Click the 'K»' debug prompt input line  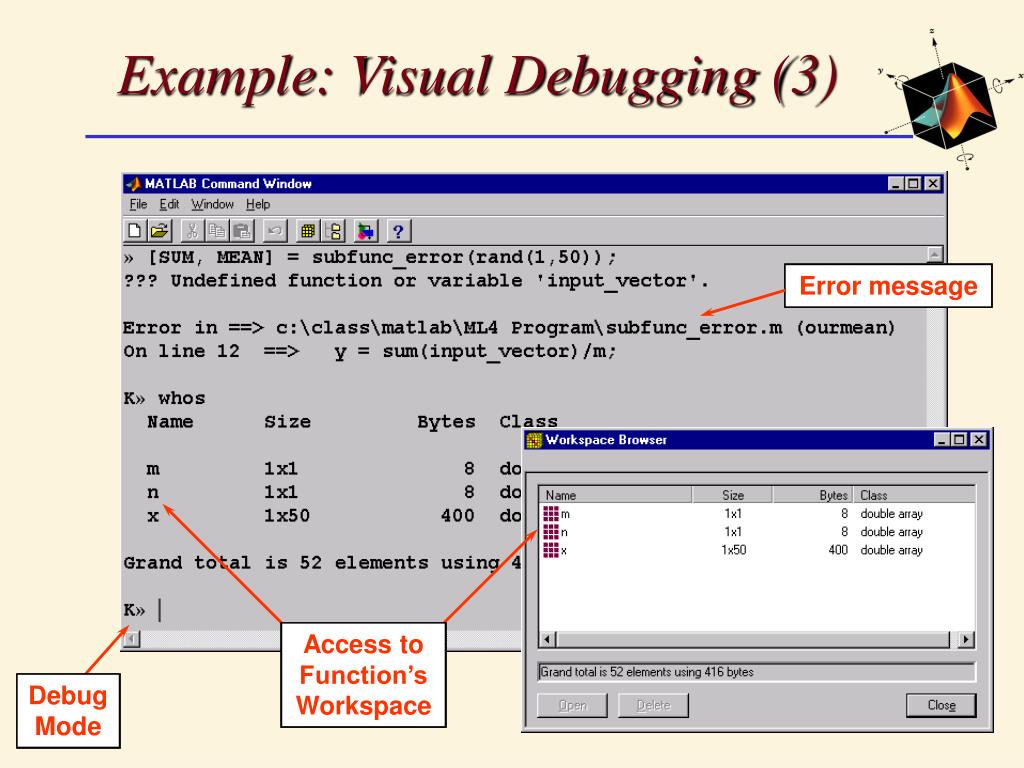coord(144,610)
